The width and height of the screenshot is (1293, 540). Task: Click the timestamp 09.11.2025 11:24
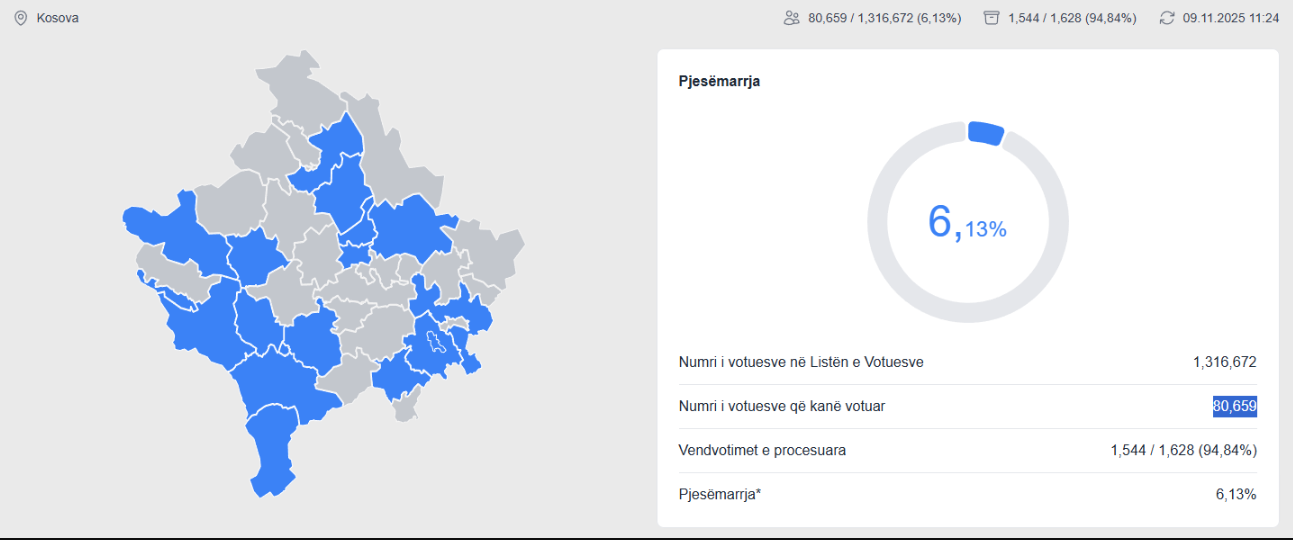(x=1216, y=18)
